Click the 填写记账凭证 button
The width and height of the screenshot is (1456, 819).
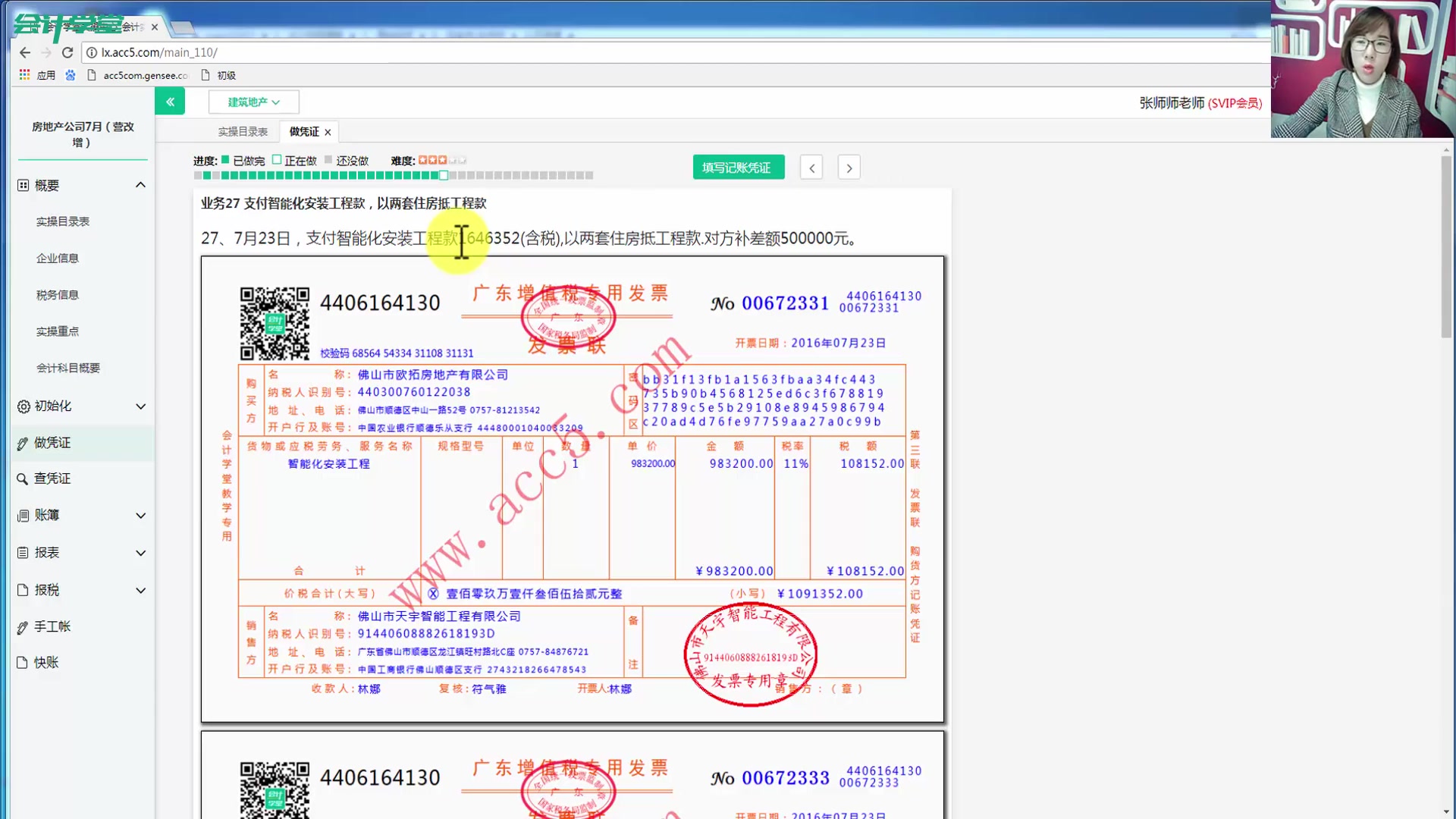(x=738, y=167)
